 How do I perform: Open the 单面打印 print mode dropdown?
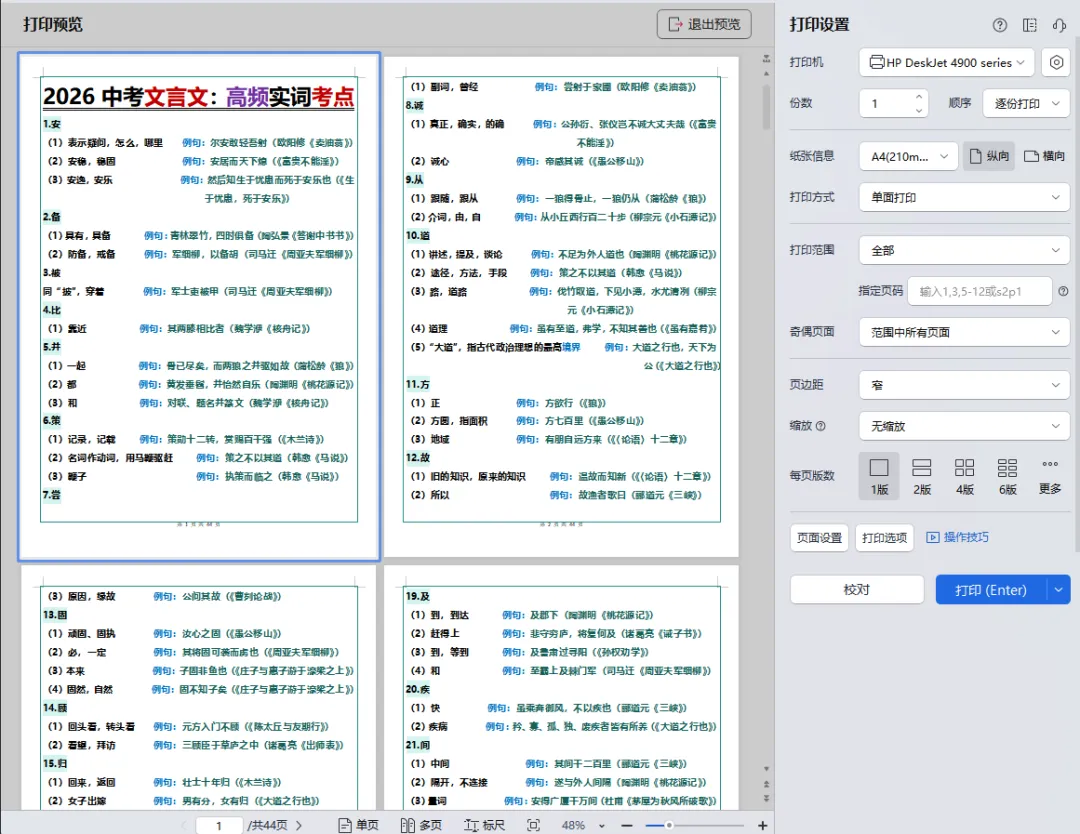[x=964, y=198]
